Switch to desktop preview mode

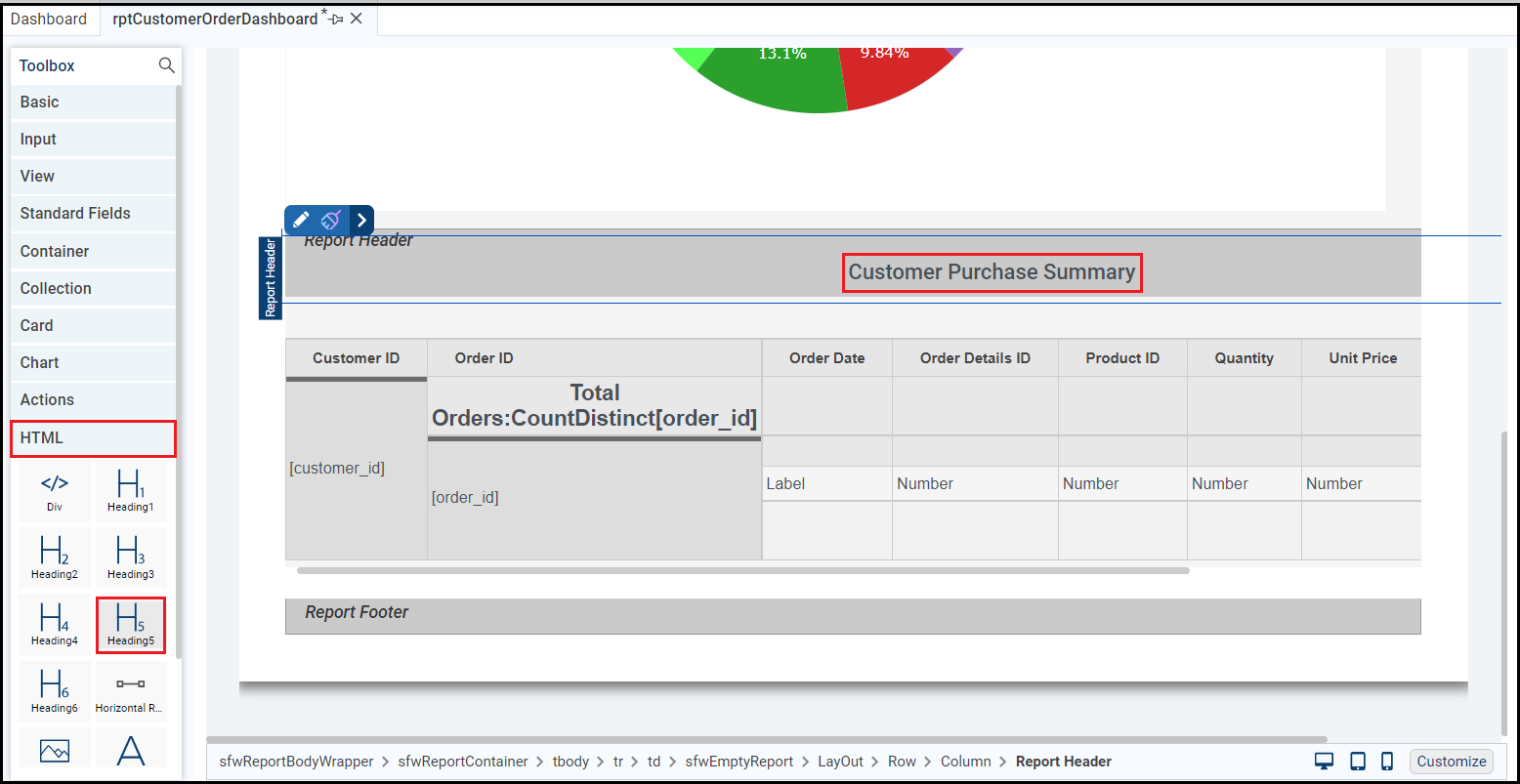tap(1325, 762)
